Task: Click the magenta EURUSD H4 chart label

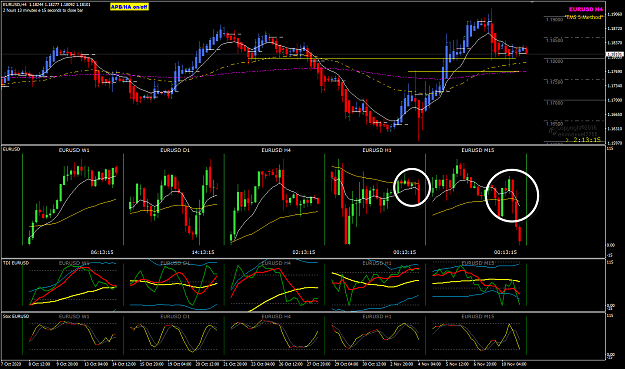Action: [x=586, y=9]
